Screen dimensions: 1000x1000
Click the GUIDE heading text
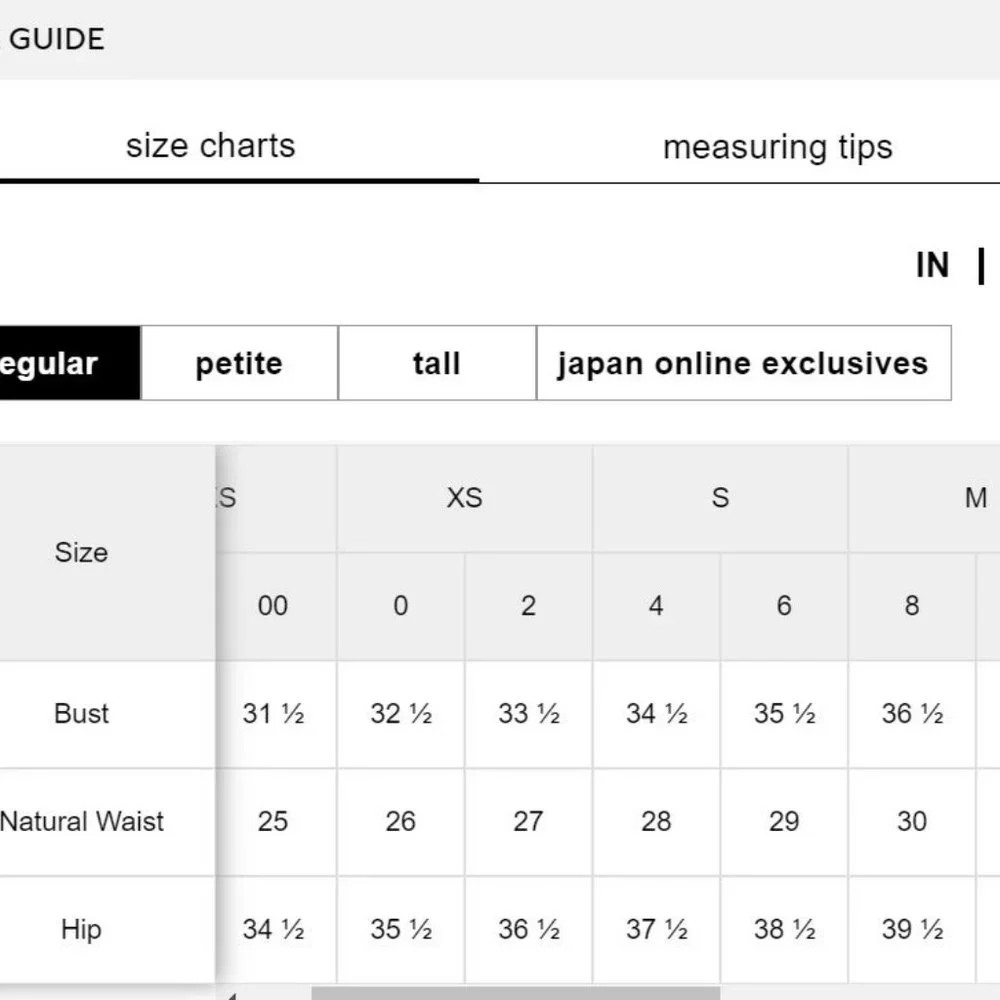57,40
